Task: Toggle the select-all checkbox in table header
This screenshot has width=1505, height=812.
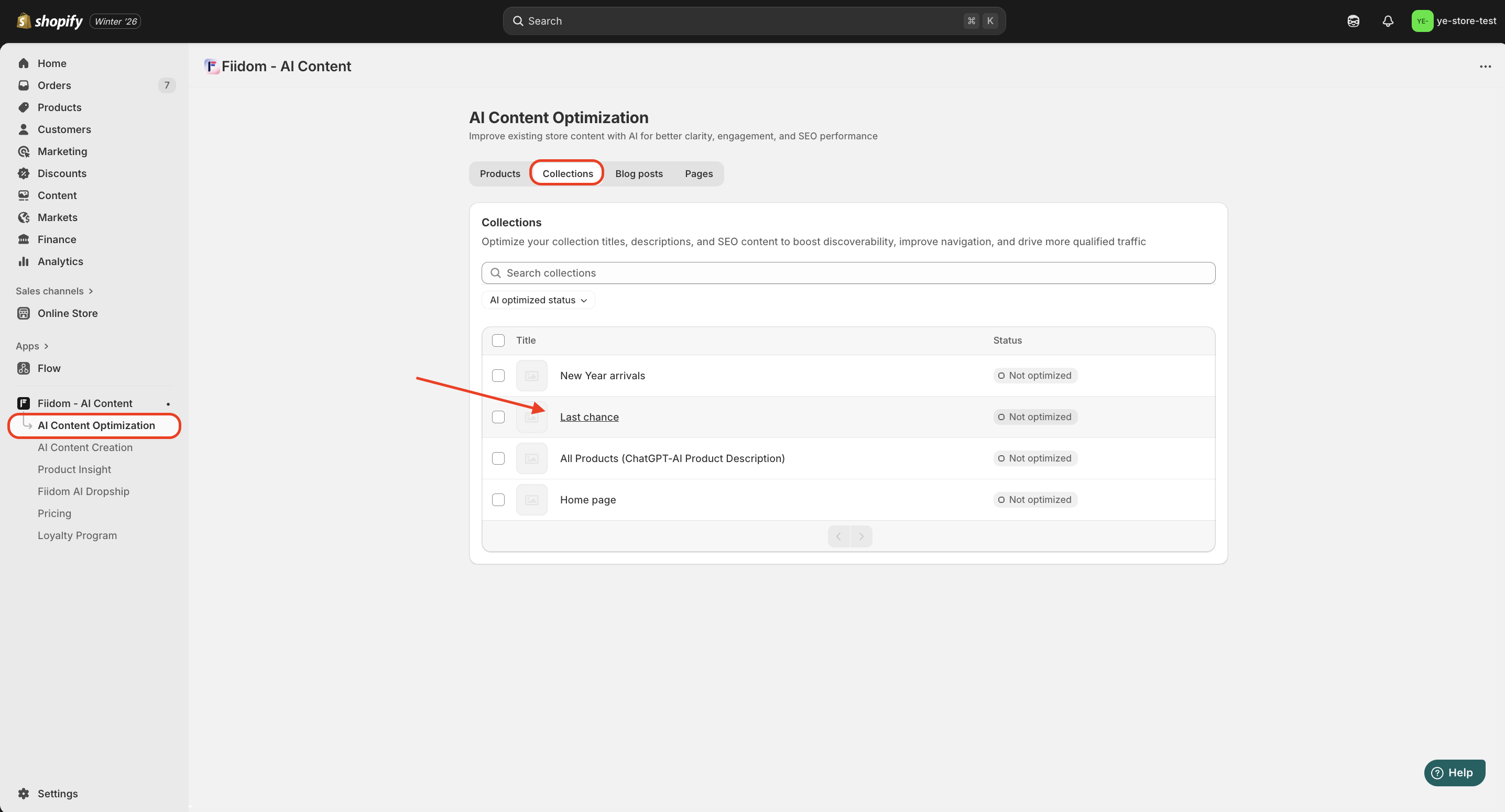Action: pos(498,340)
